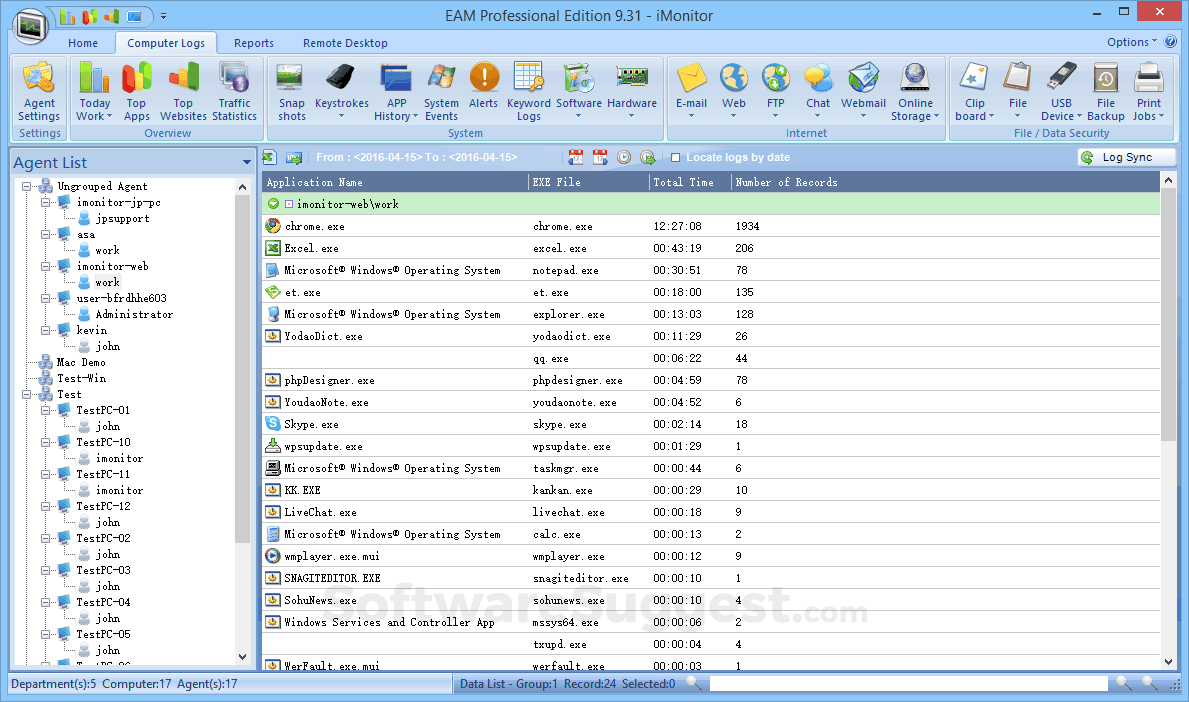1189x702 pixels.
Task: Open the Agent List dropdown arrow
Action: [x=247, y=163]
